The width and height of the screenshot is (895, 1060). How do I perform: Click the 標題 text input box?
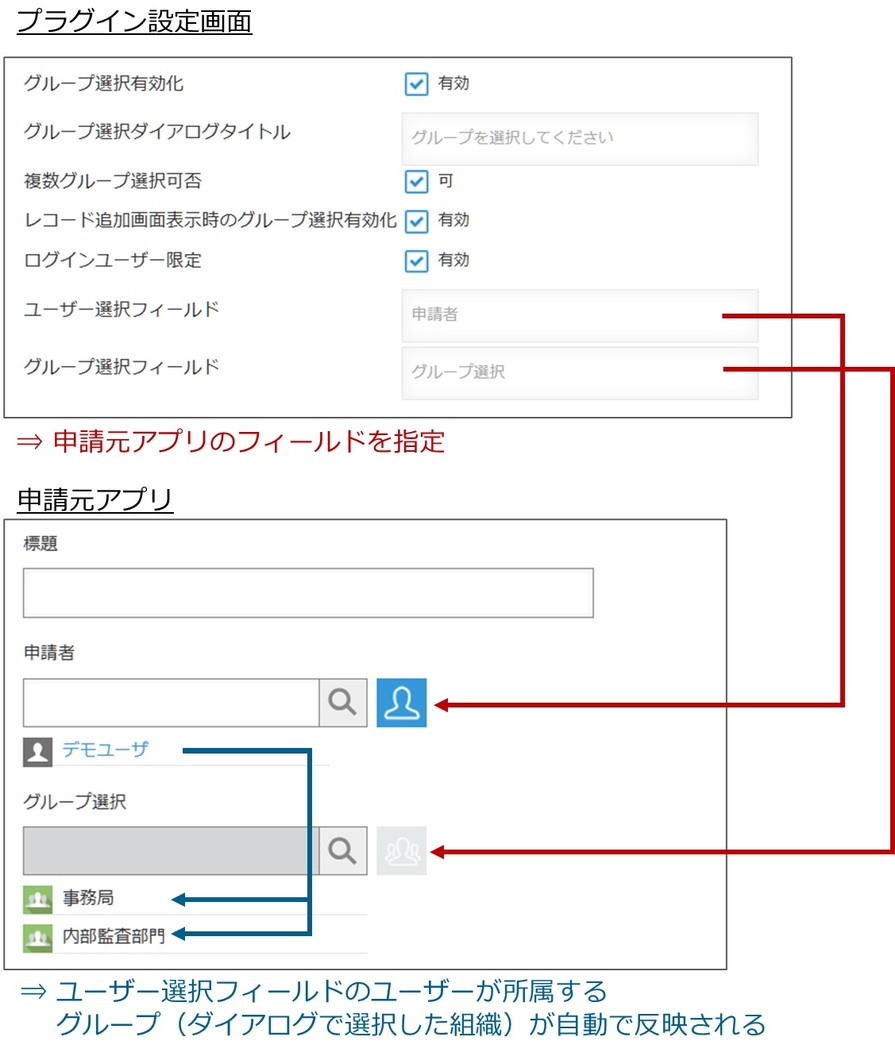pyautogui.click(x=308, y=593)
